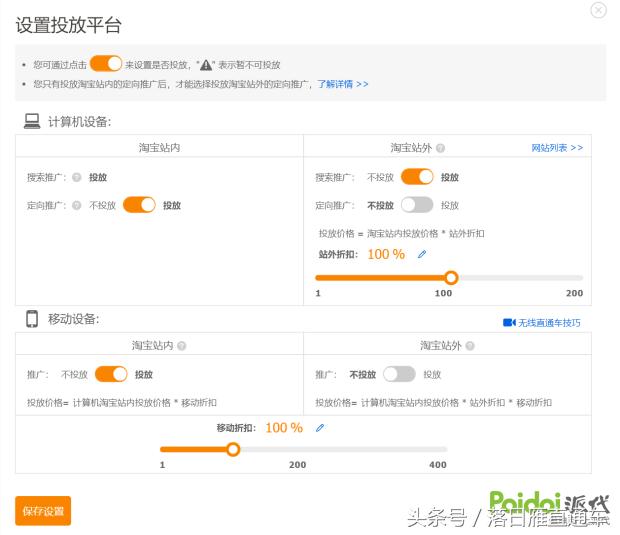Click pencil icon to edit 移动折扣

point(320,428)
